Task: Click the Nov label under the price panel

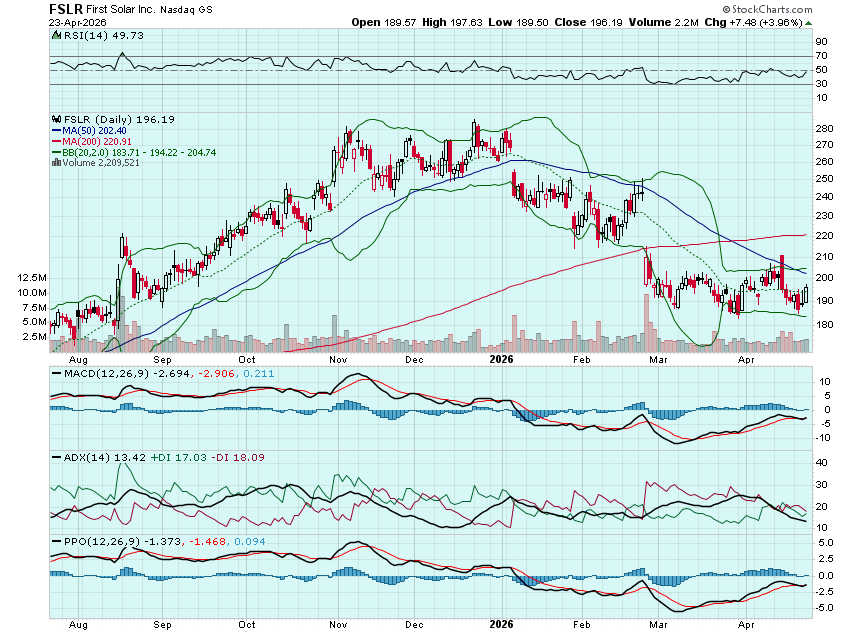Action: [338, 358]
